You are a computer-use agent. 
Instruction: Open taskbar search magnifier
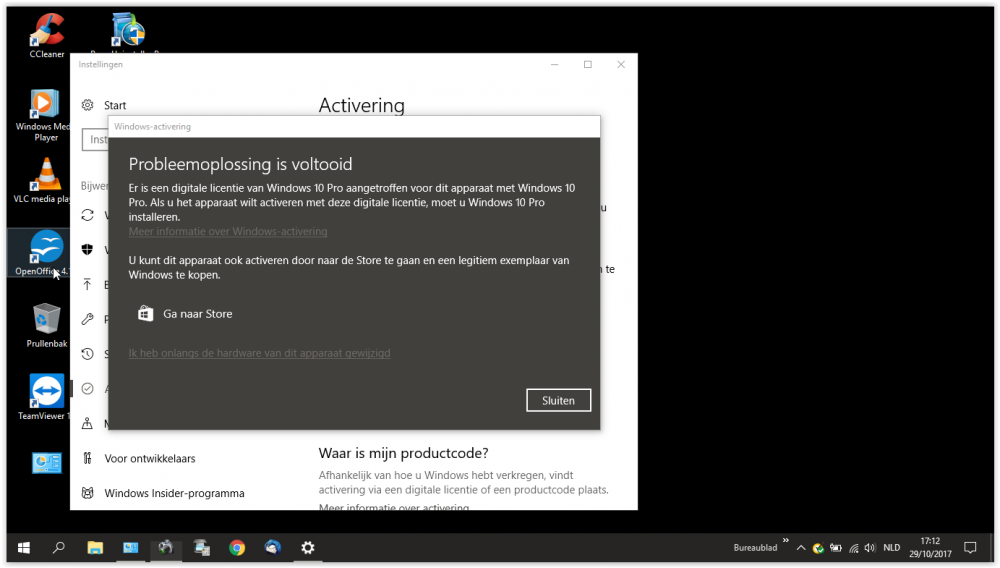[59, 548]
